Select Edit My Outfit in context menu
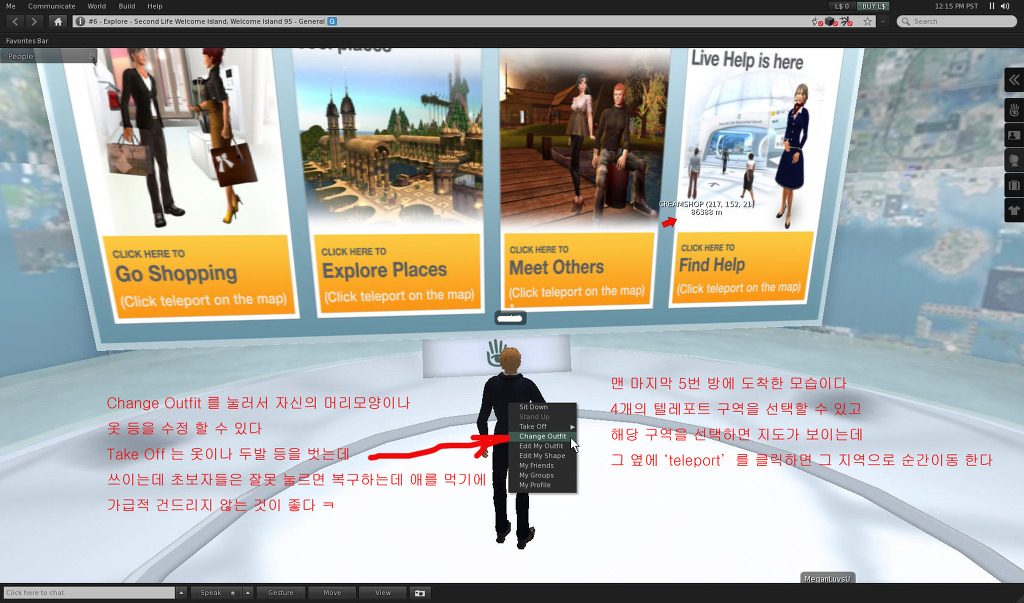 [x=543, y=446]
